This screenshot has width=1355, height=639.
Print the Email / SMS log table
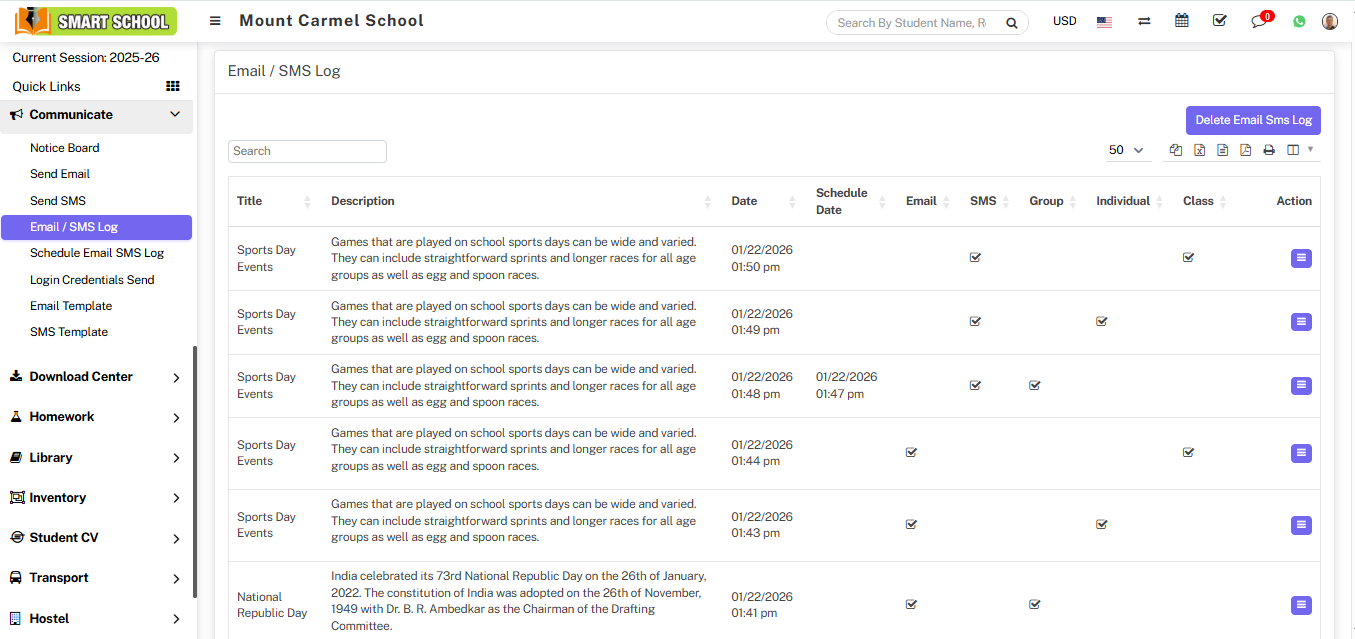click(1269, 150)
